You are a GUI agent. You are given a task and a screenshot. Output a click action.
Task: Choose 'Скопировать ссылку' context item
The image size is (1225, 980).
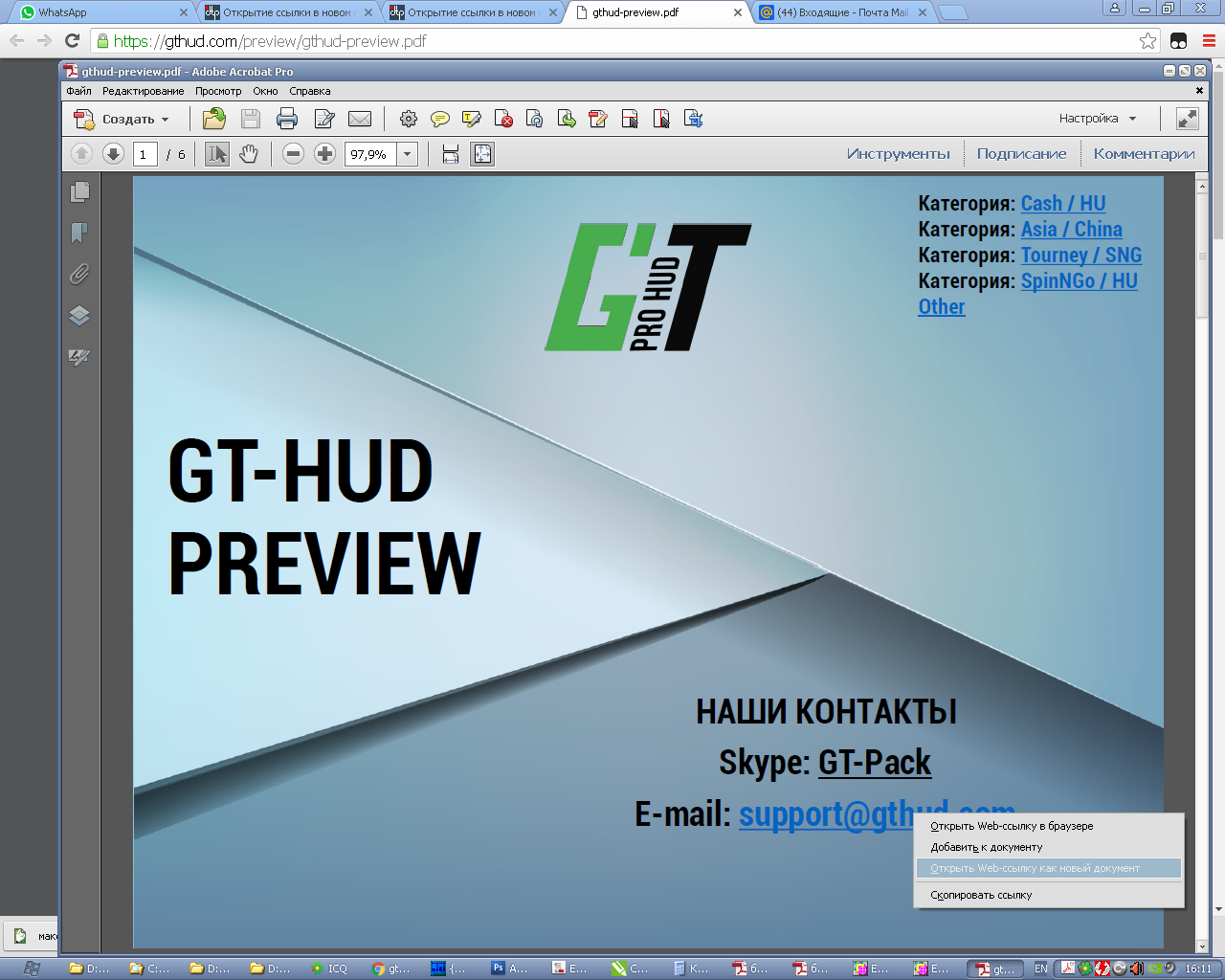coord(1049,895)
